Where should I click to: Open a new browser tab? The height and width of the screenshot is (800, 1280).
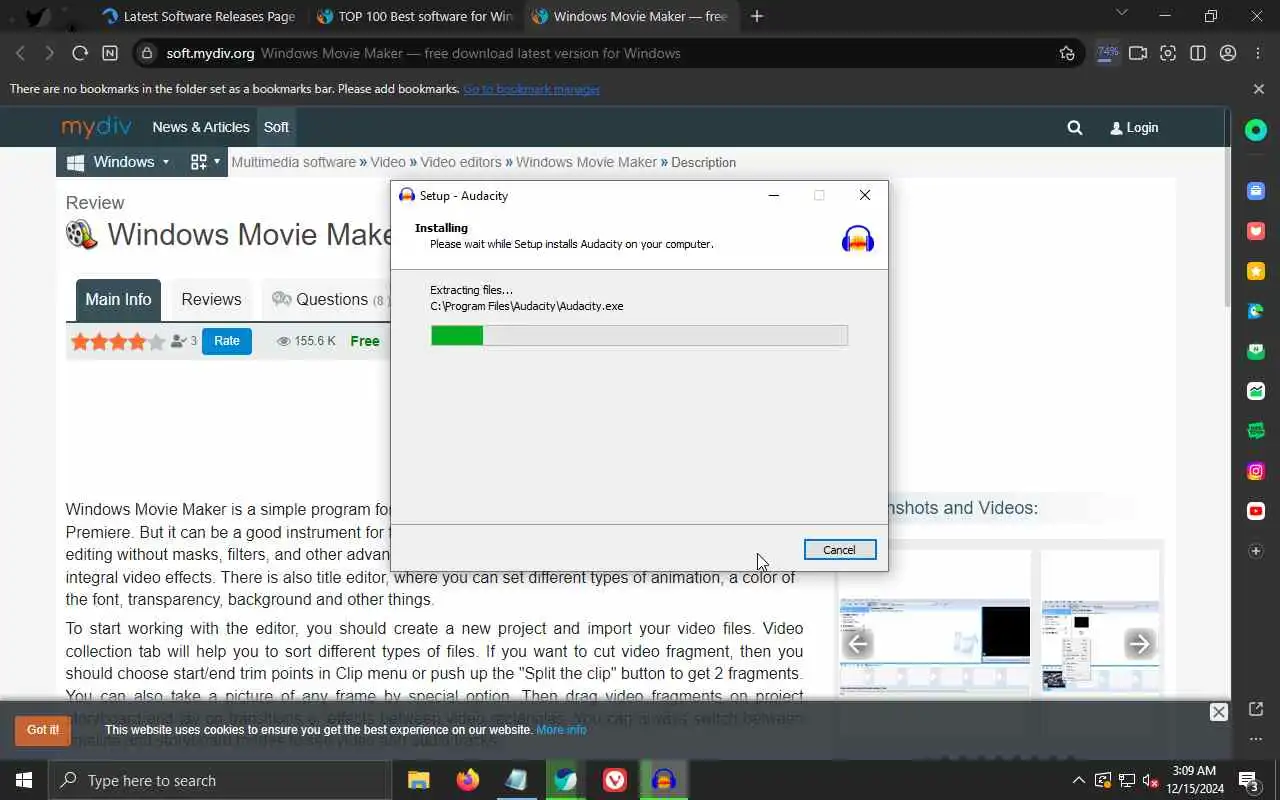tap(757, 16)
